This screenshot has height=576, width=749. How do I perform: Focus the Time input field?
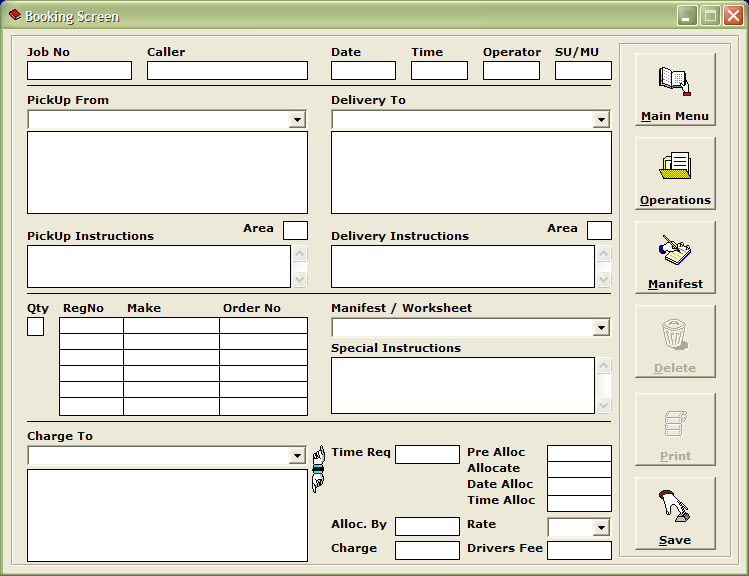[x=439, y=70]
